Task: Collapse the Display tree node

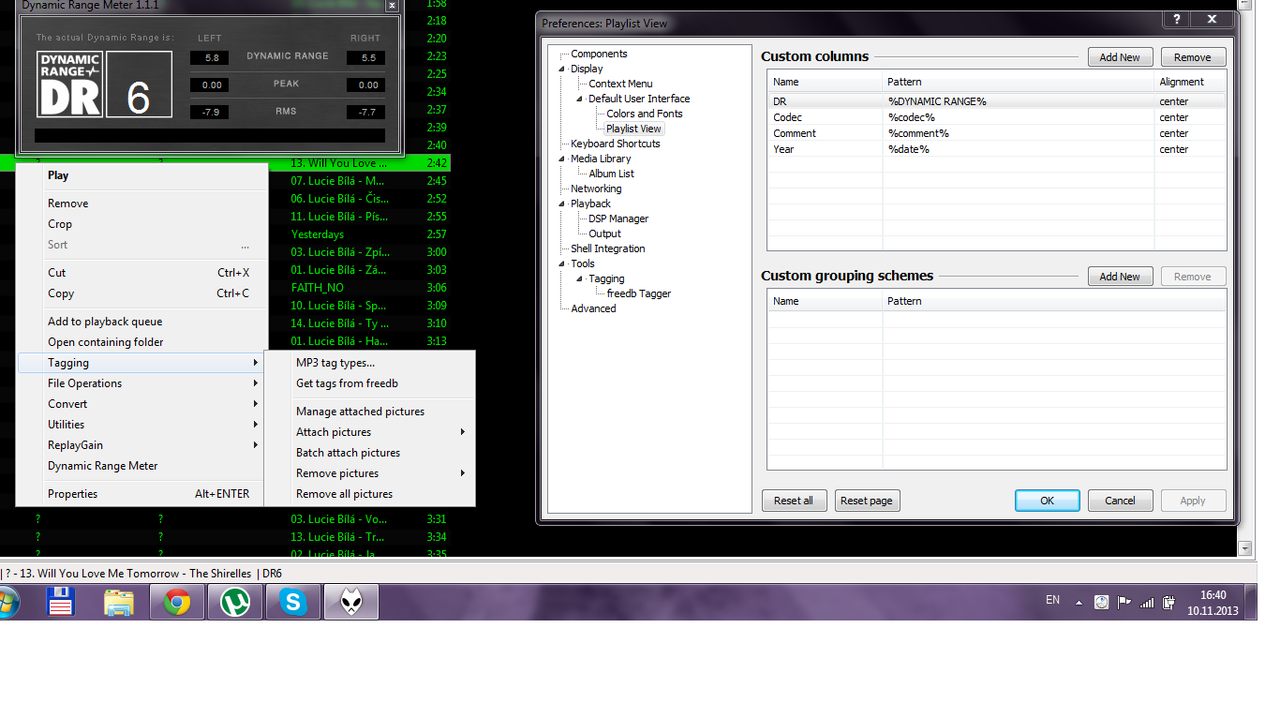Action: 561,69
